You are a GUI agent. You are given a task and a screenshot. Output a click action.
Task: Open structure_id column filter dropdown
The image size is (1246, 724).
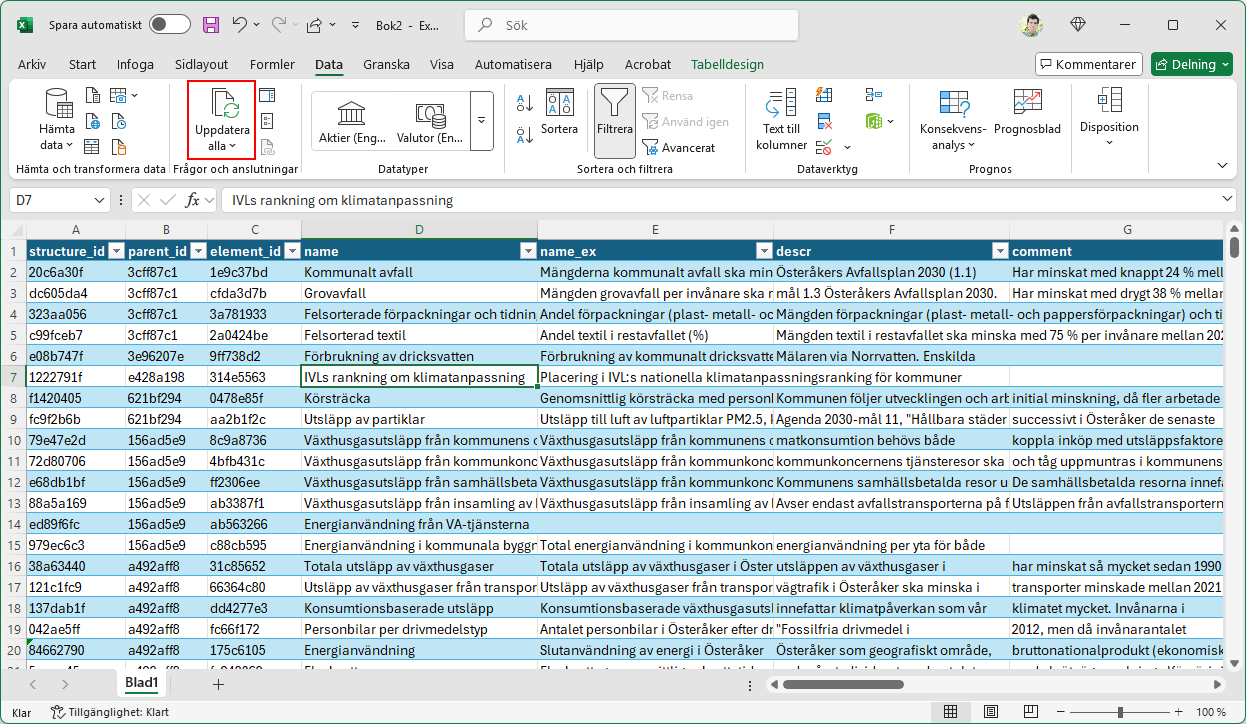point(116,251)
